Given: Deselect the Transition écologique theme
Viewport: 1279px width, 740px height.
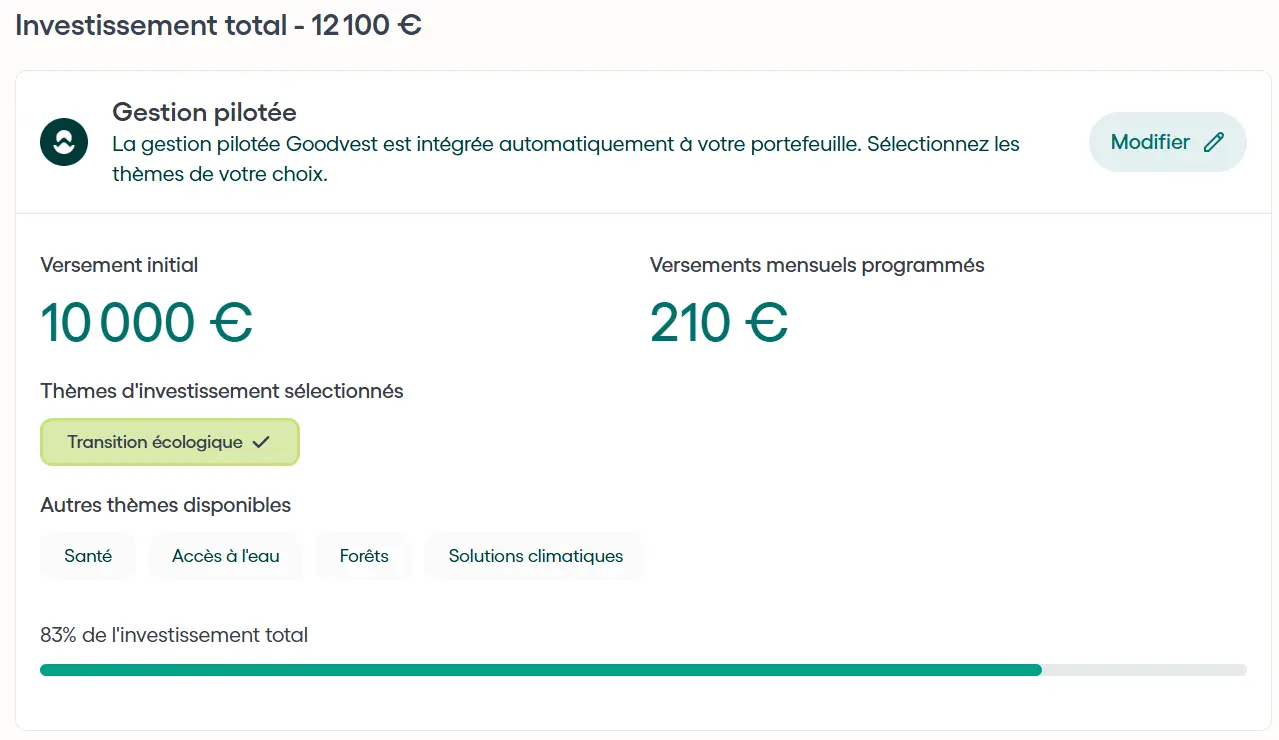Looking at the screenshot, I should coord(169,441).
